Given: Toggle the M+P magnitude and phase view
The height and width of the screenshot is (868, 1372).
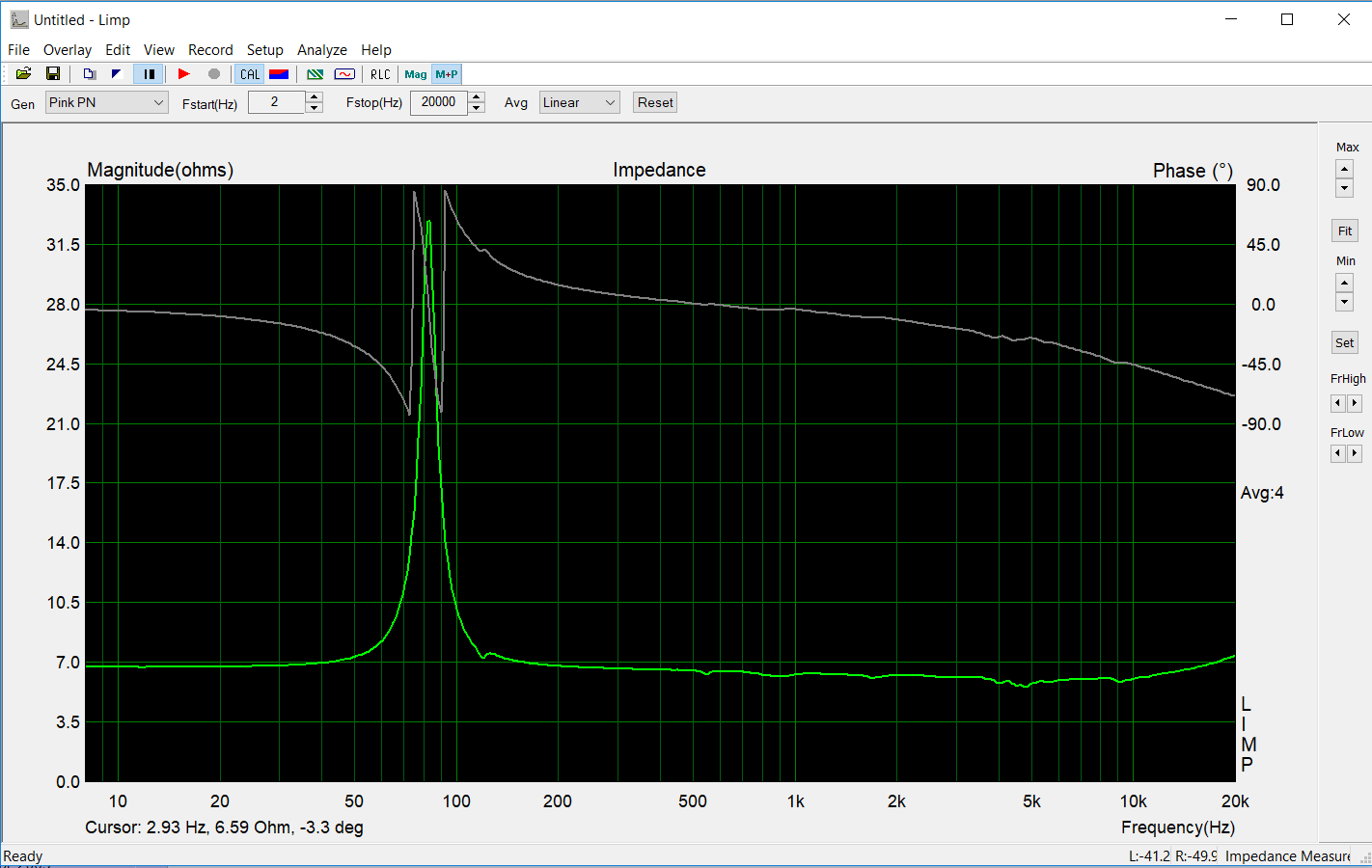Looking at the screenshot, I should pyautogui.click(x=447, y=74).
